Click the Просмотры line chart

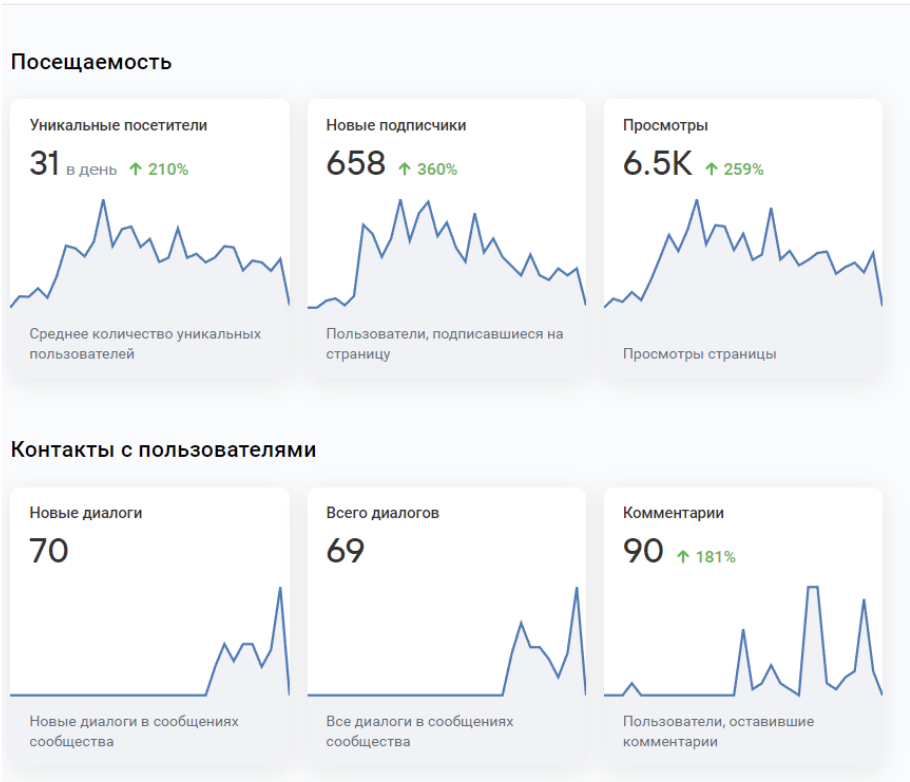(x=743, y=254)
